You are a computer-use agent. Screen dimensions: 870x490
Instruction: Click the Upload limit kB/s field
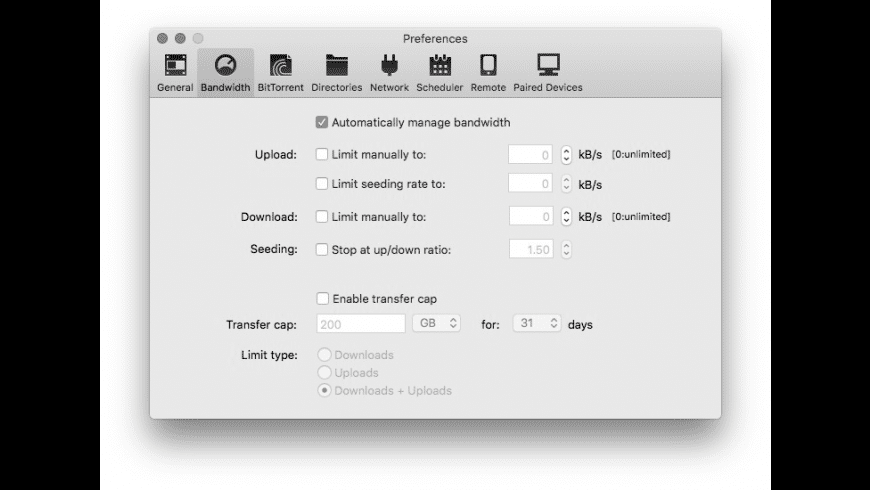[530, 154]
